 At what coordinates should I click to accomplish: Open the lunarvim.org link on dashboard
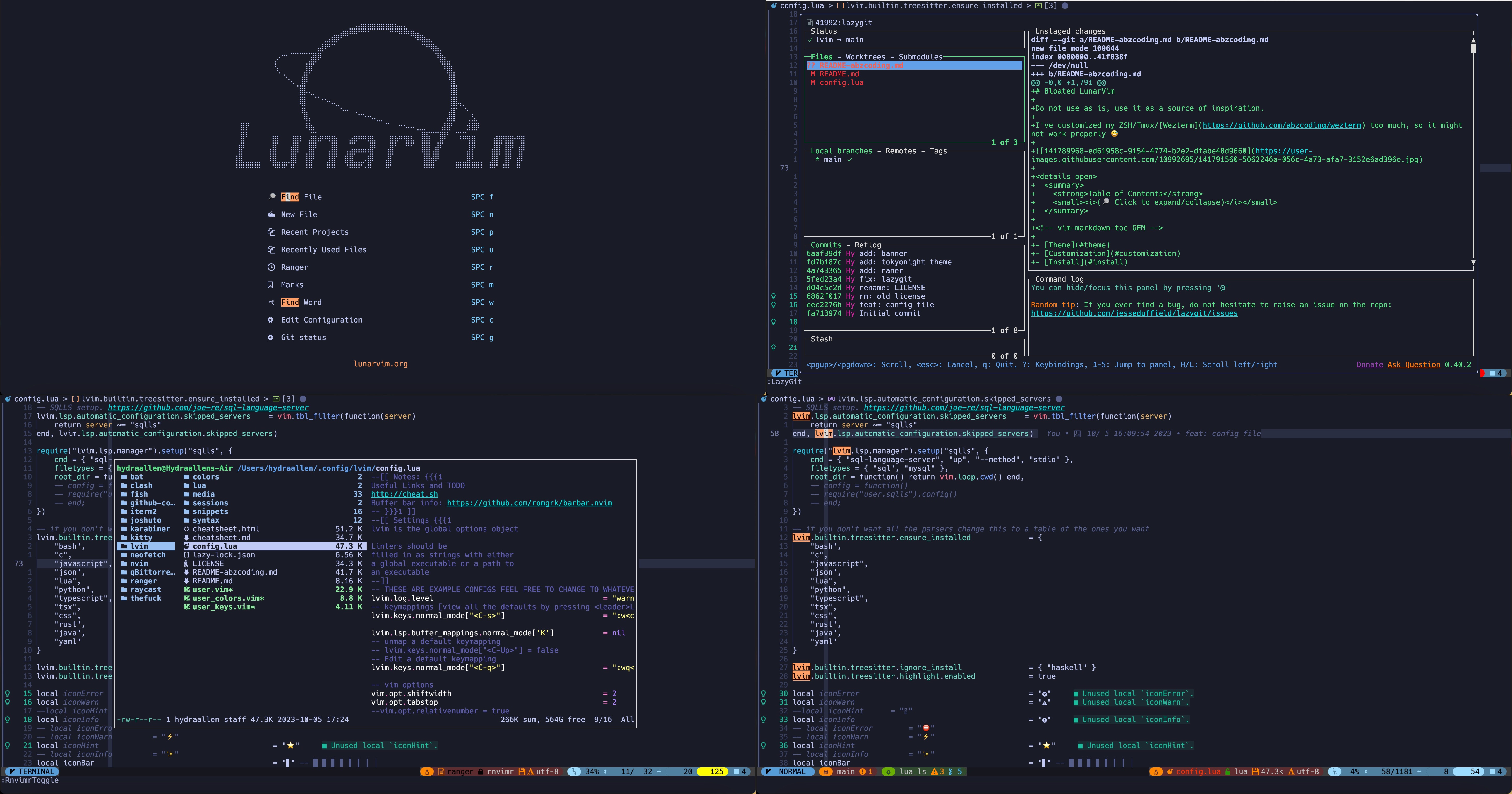(x=380, y=364)
